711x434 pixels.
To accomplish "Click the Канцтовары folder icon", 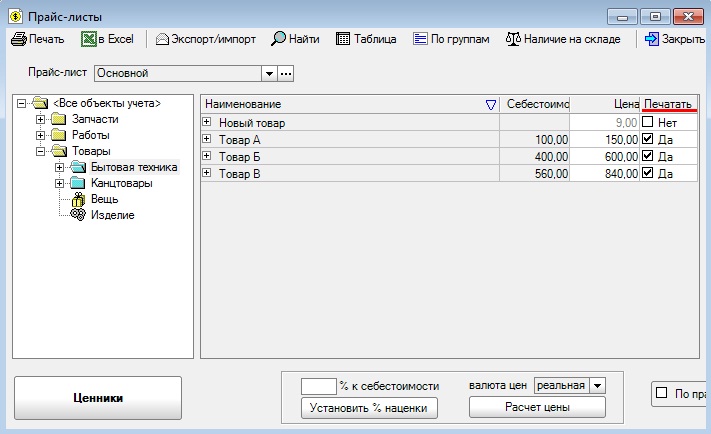I will coord(78,183).
